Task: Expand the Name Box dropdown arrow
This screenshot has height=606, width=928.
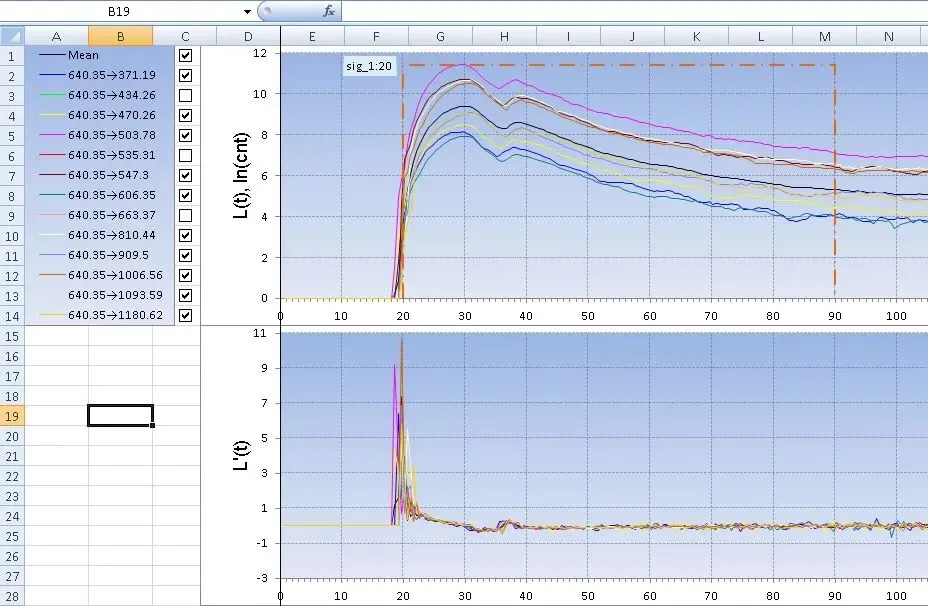Action: click(247, 11)
